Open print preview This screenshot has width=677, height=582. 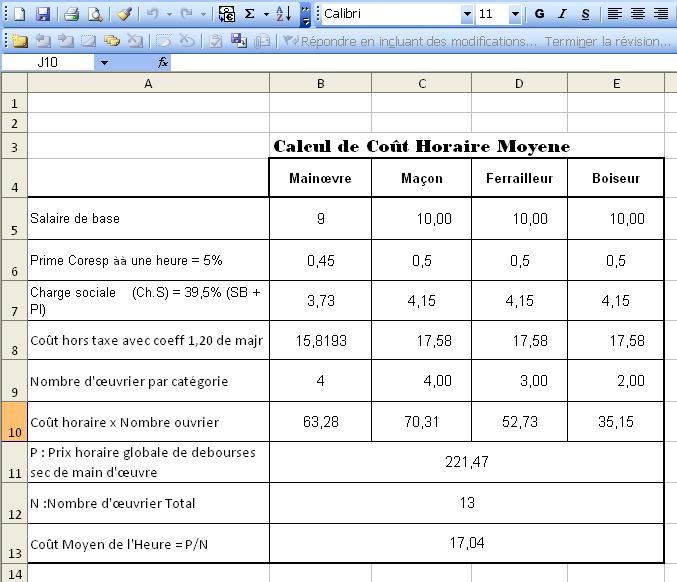point(95,14)
